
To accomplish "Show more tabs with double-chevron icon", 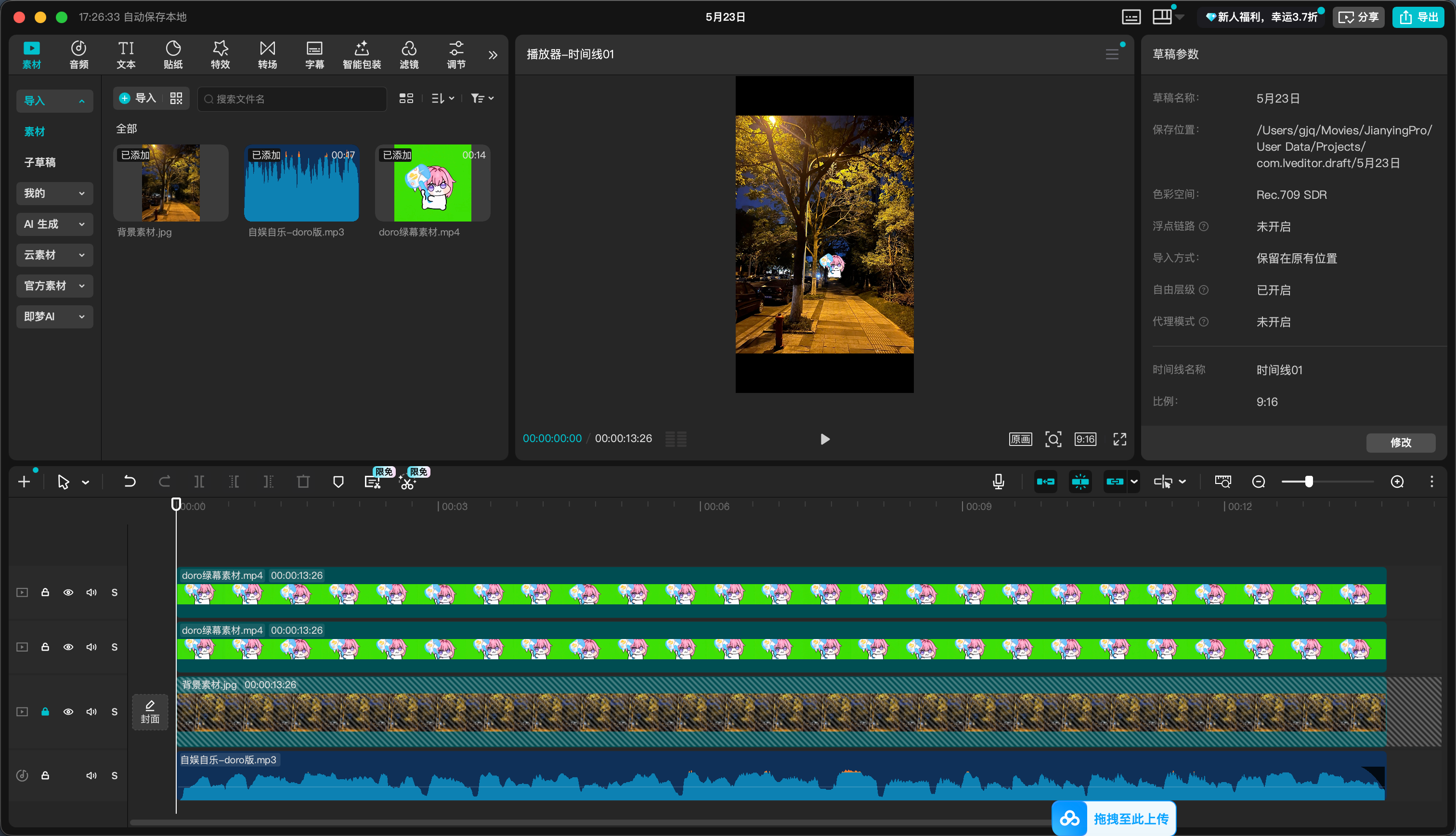I will (x=493, y=55).
